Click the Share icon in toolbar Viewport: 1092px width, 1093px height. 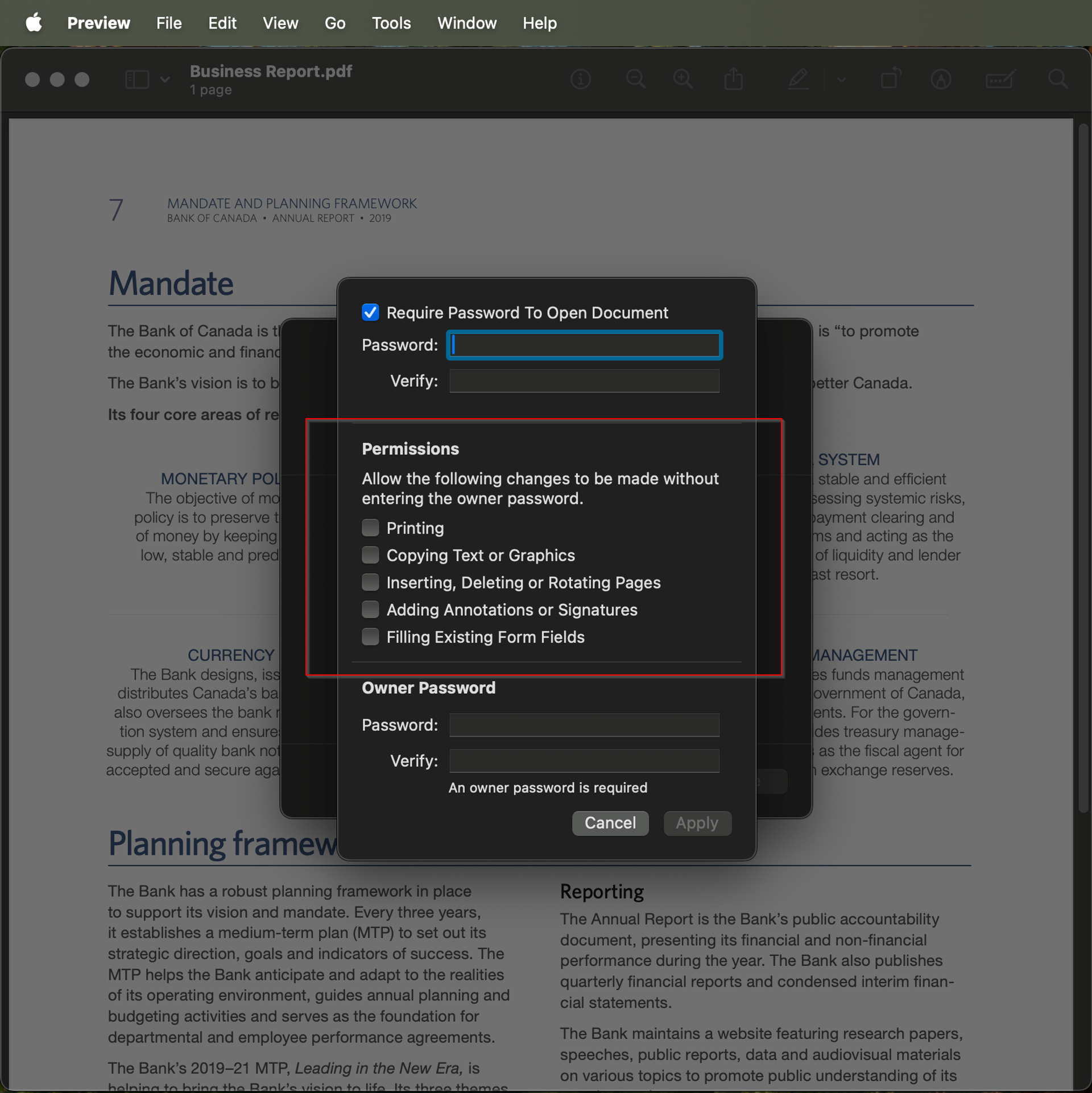(x=734, y=79)
